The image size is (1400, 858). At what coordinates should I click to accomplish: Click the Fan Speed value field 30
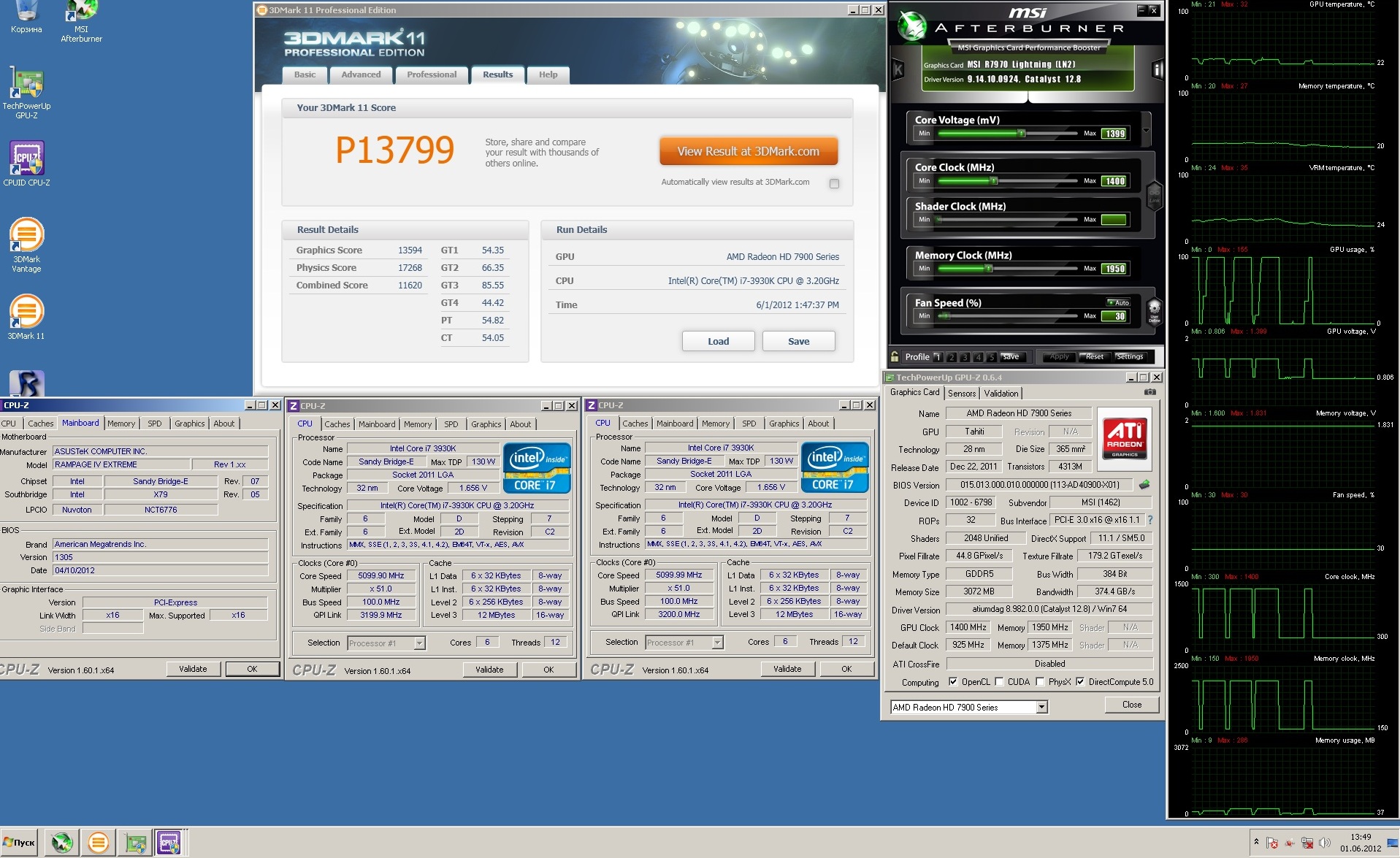point(1114,316)
